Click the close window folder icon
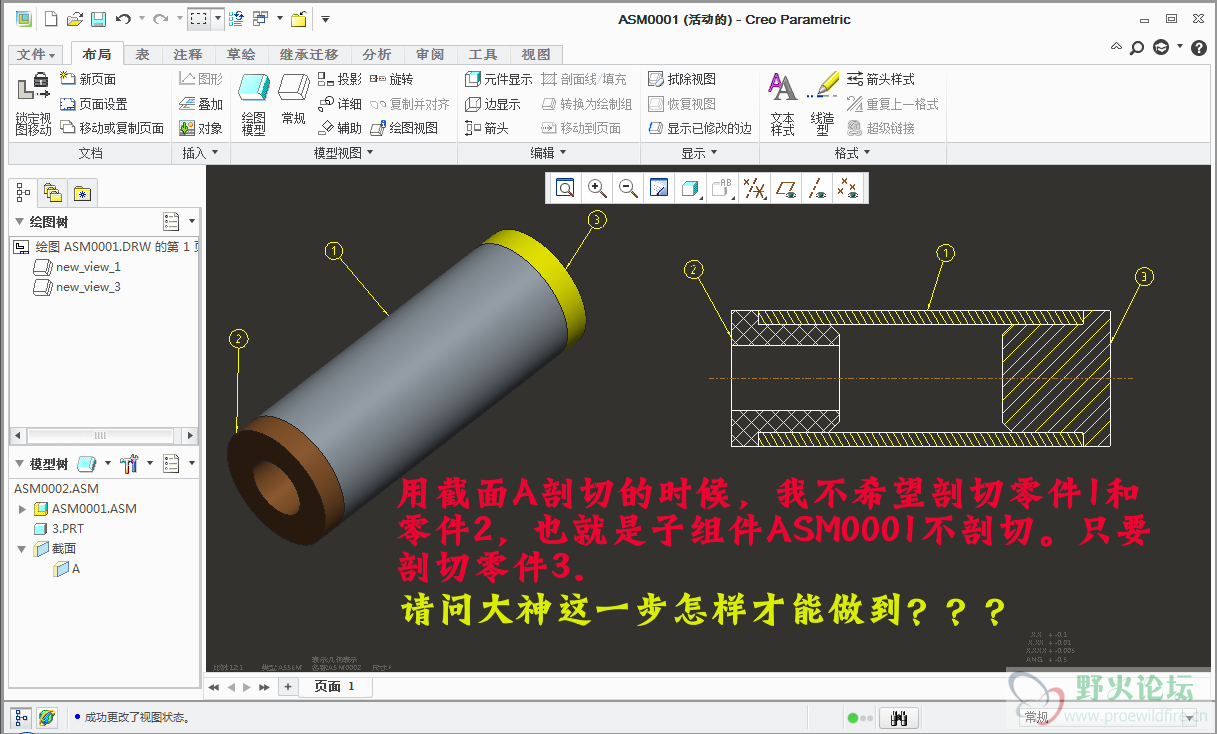Screen dimensions: 1217x734 [298, 19]
